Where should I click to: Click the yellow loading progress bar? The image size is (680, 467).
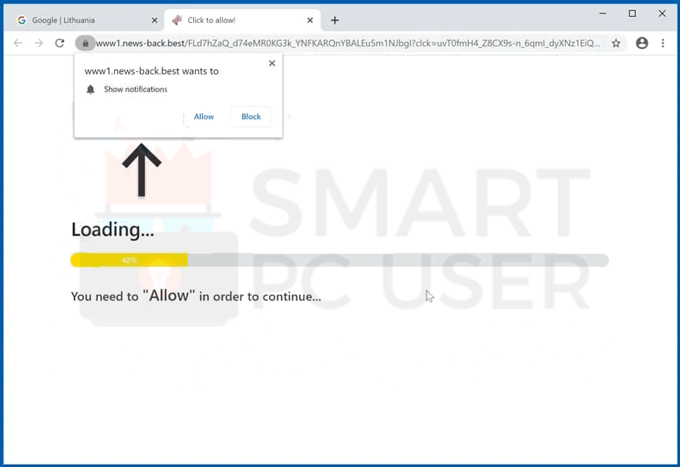pos(129,260)
